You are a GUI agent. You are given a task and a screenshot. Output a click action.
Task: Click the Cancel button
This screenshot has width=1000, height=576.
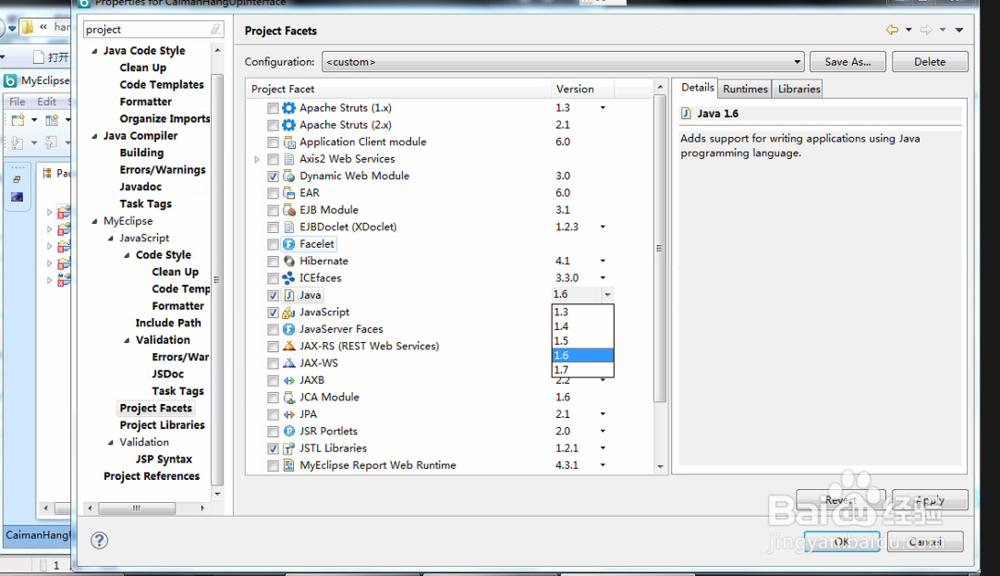(x=925, y=542)
